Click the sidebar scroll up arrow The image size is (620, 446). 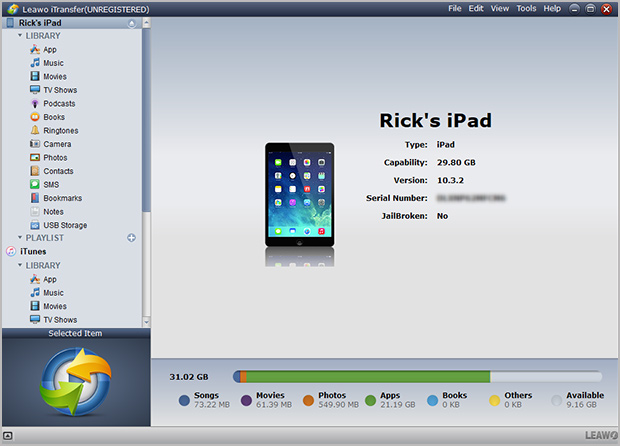(x=146, y=23)
